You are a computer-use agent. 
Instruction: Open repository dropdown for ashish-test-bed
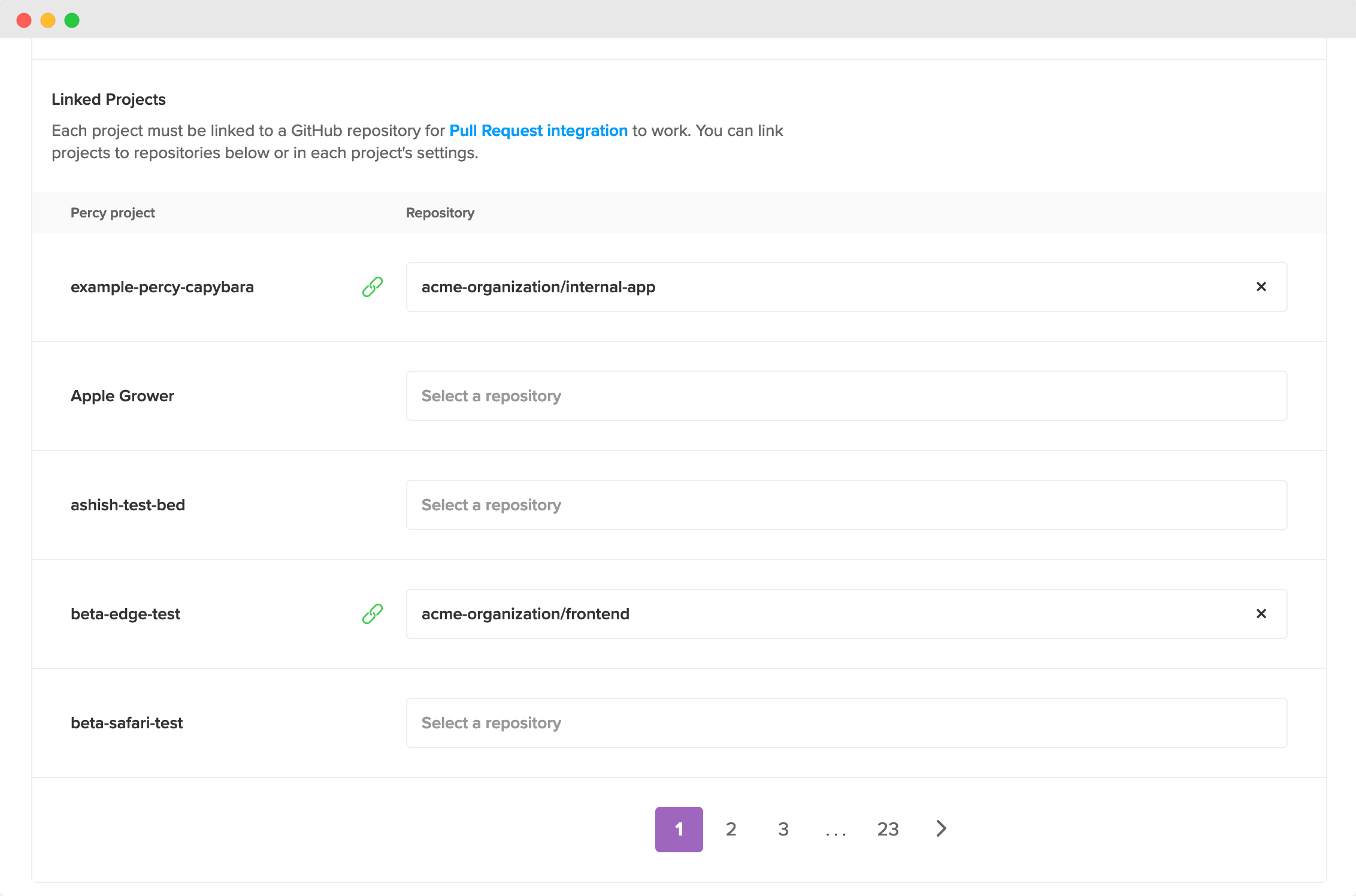tap(846, 505)
